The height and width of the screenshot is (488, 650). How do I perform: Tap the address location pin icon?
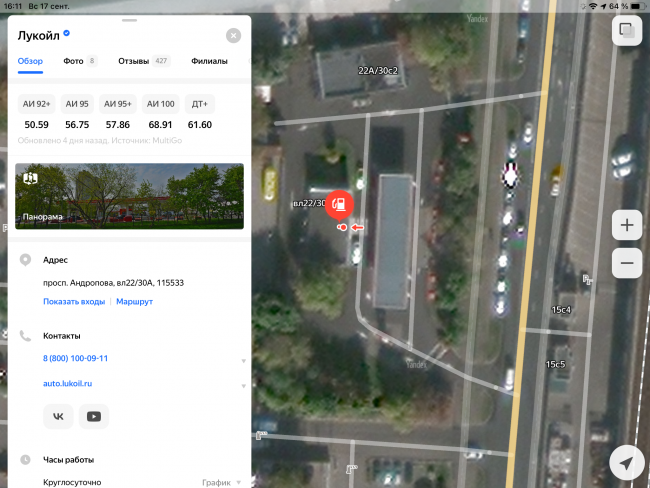coord(25,260)
